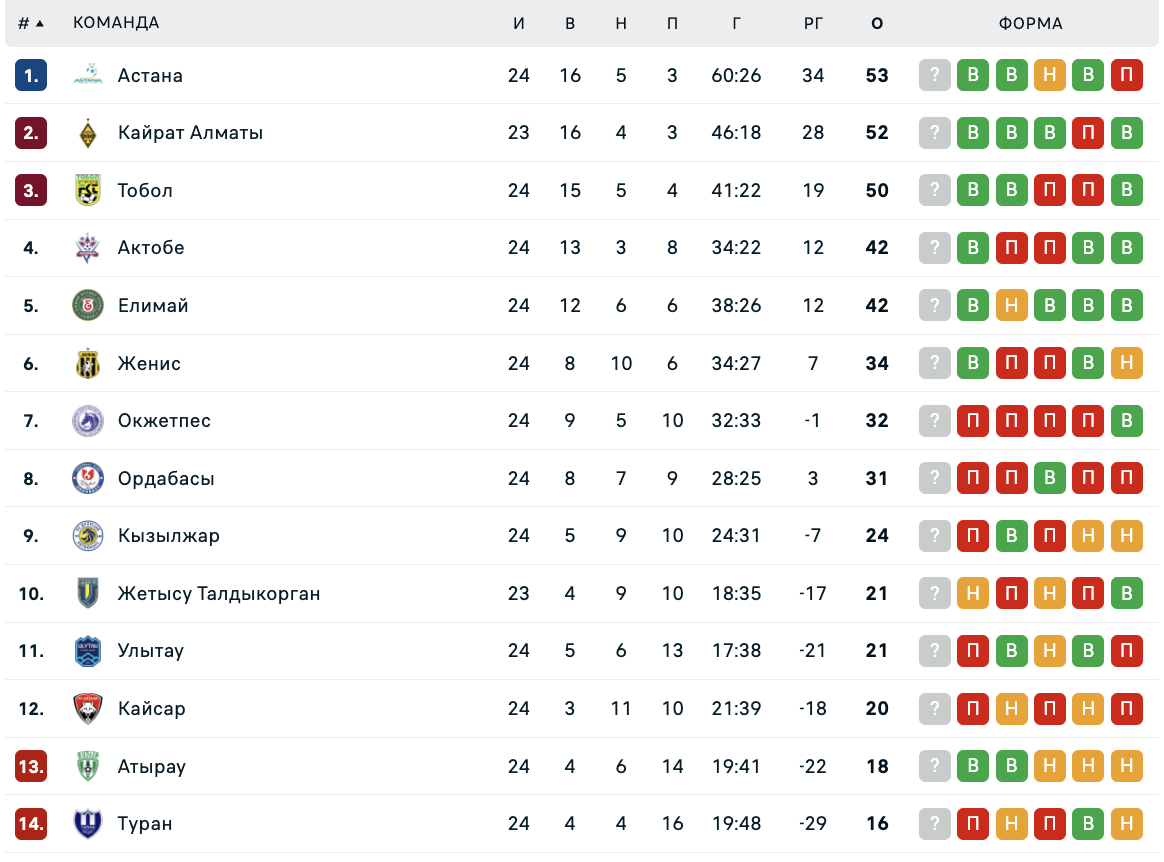Click the Kairat Almaty club crest
The width and height of the screenshot is (1164, 862).
tap(88, 133)
